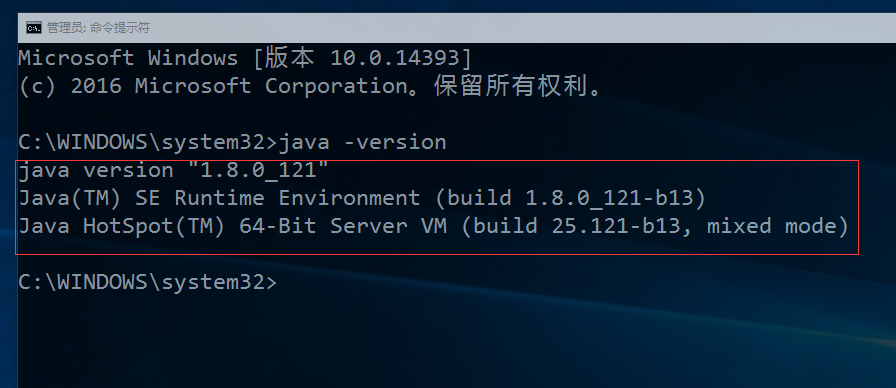Click the word Corporation in the copyright line
Image resolution: width=896 pixels, height=388 pixels.
[x=335, y=86]
